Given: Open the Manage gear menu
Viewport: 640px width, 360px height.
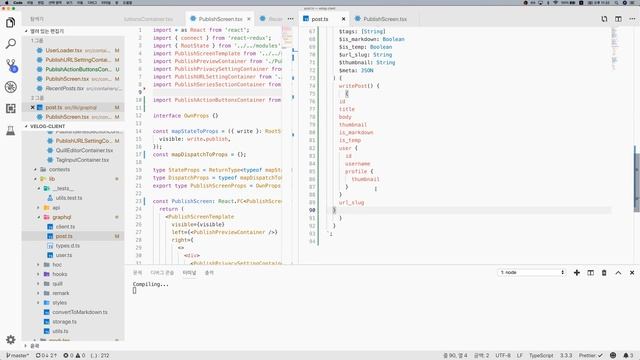Looking at the screenshot, I should coord(11,339).
